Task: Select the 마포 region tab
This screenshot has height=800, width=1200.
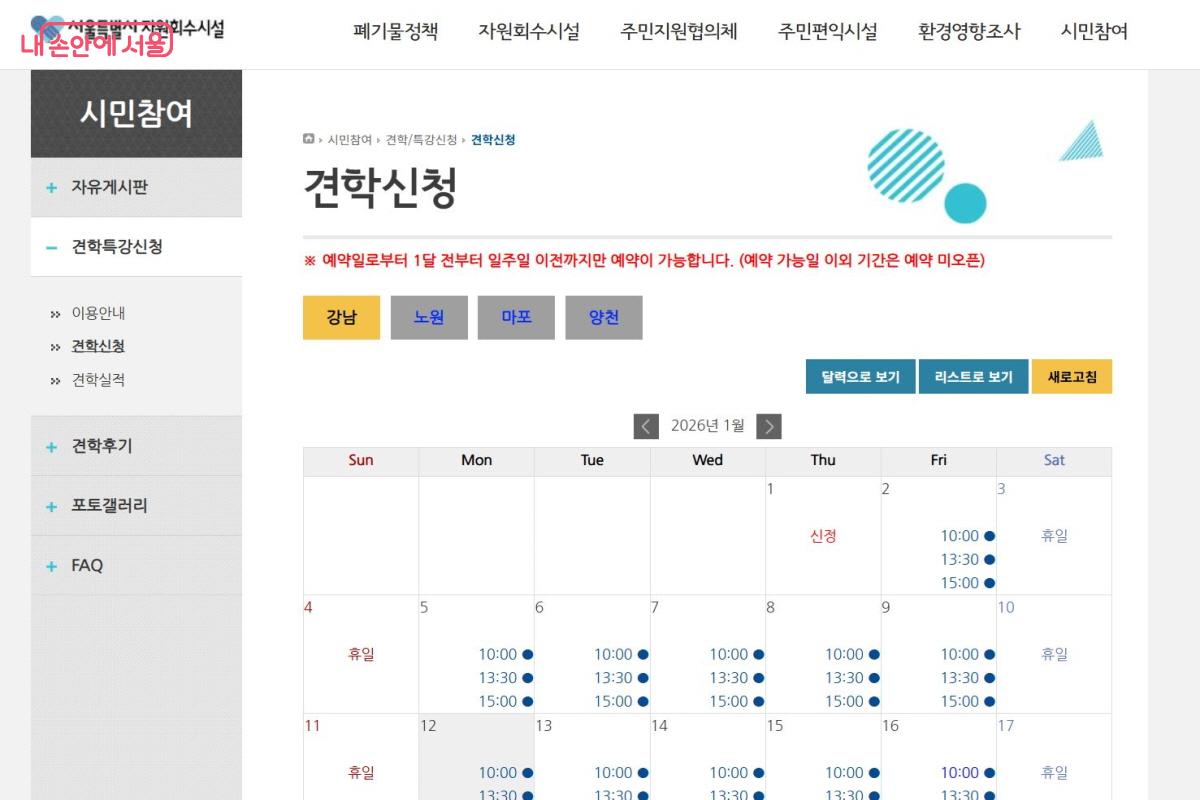Action: point(517,317)
